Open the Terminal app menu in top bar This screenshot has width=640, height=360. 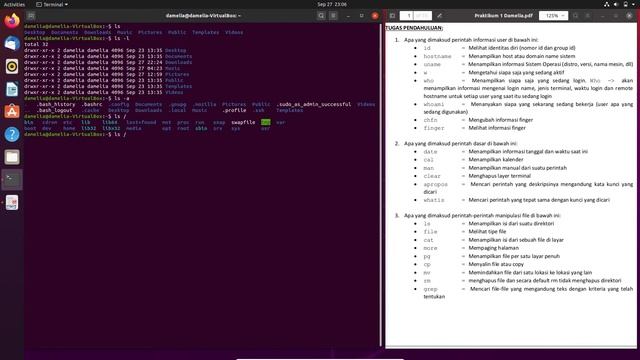click(52, 4)
